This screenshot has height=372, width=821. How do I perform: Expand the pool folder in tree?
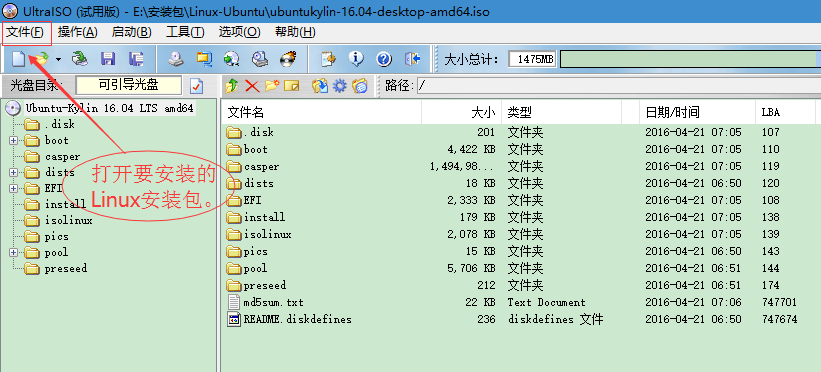tap(13, 253)
